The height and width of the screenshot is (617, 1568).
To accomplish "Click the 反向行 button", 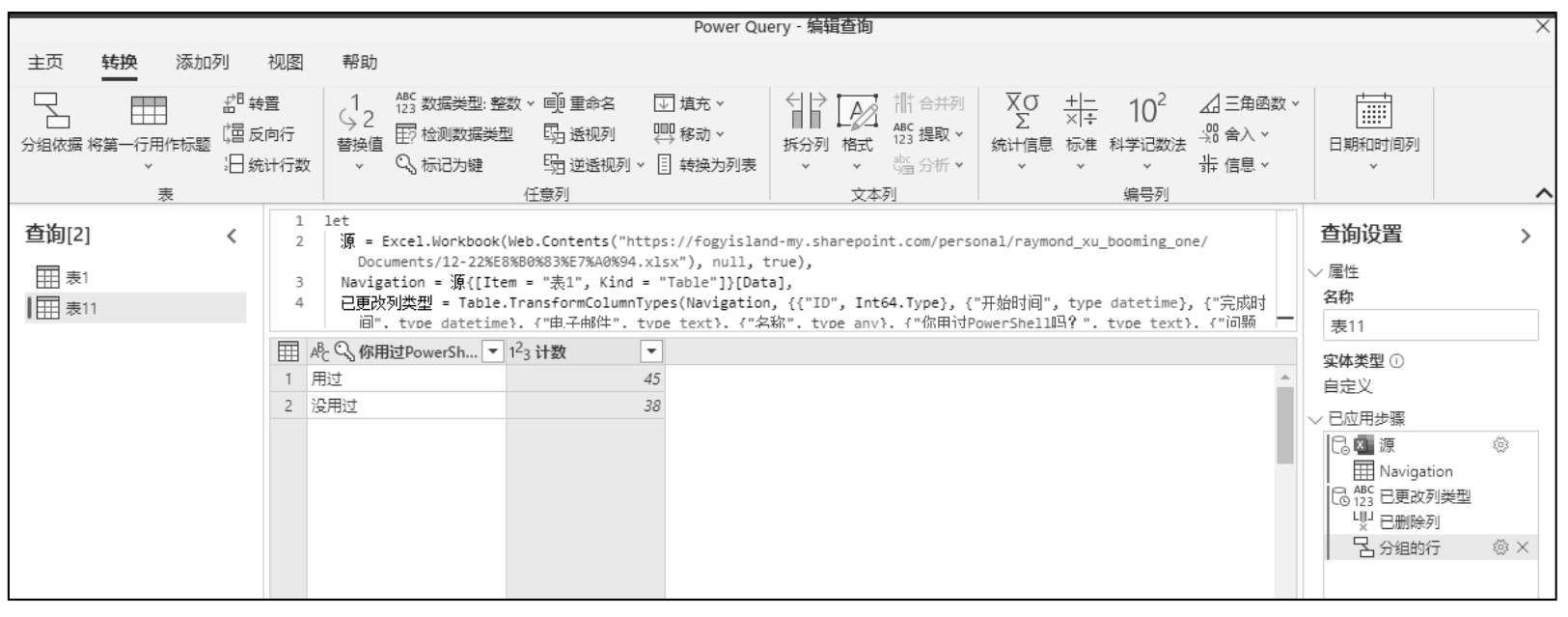I will coord(259,134).
